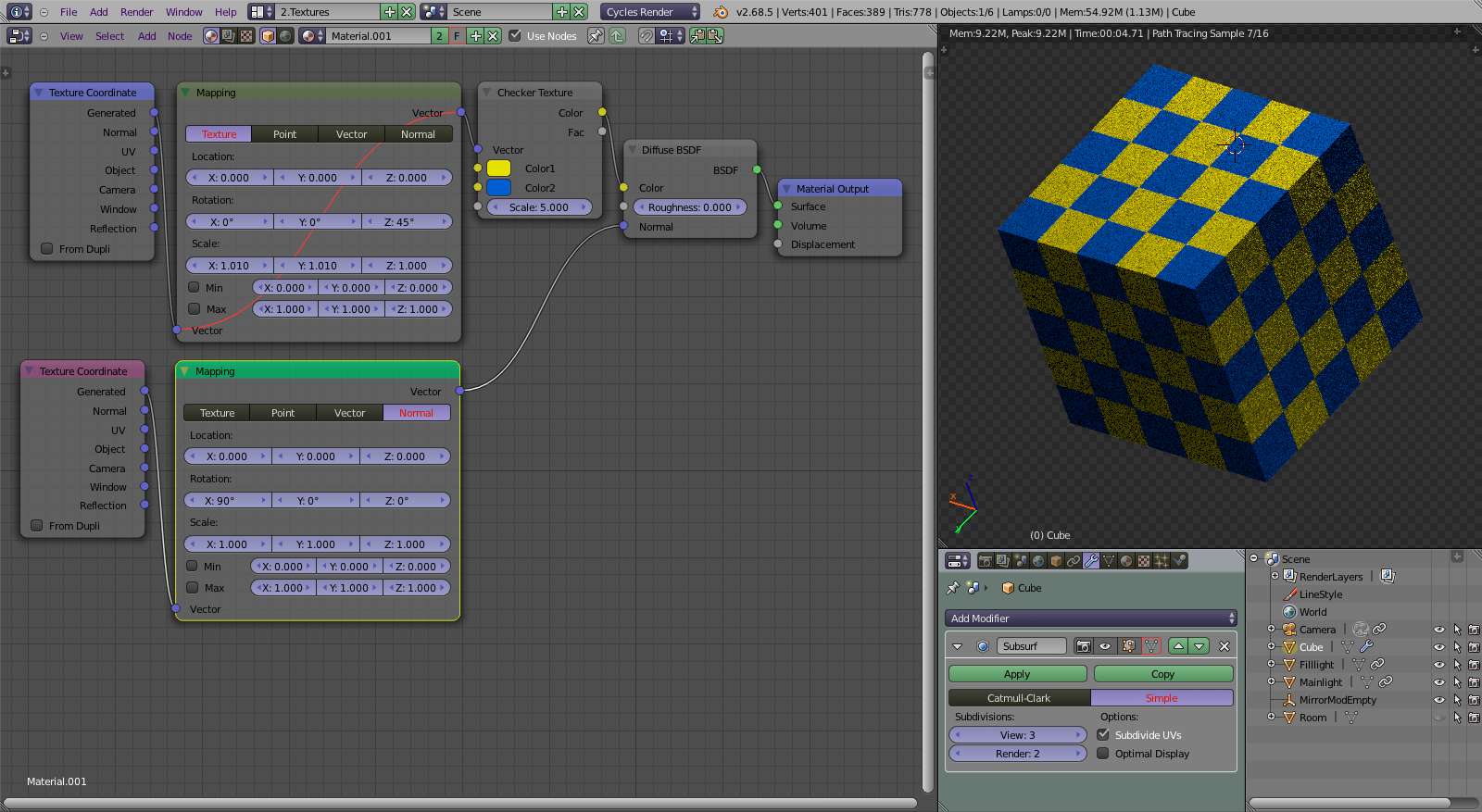Screen dimensions: 1482x812
Task: Open the Node menu in node editor
Action: (180, 36)
